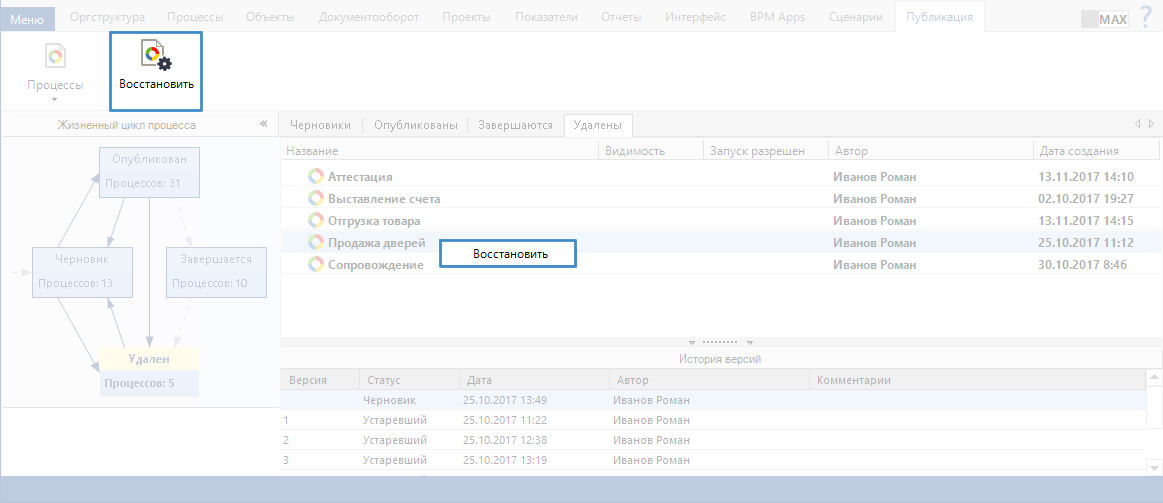Click the icon beside Аттестация process
The width and height of the screenshot is (1163, 503).
[x=316, y=177]
